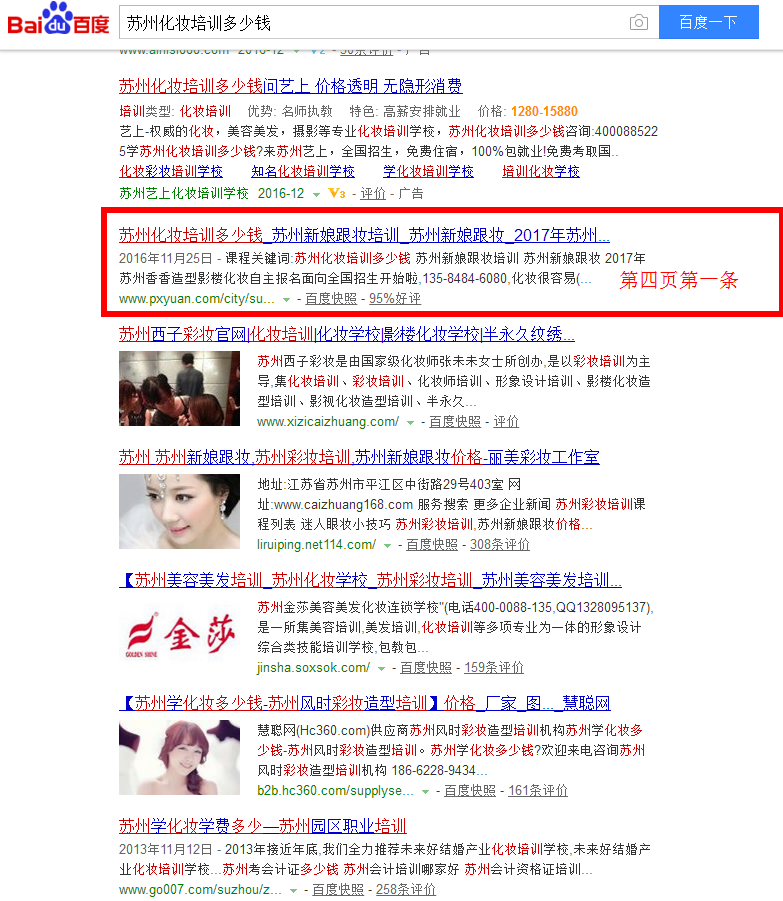Open 百度快照 for pxyuan.com result

(x=331, y=299)
